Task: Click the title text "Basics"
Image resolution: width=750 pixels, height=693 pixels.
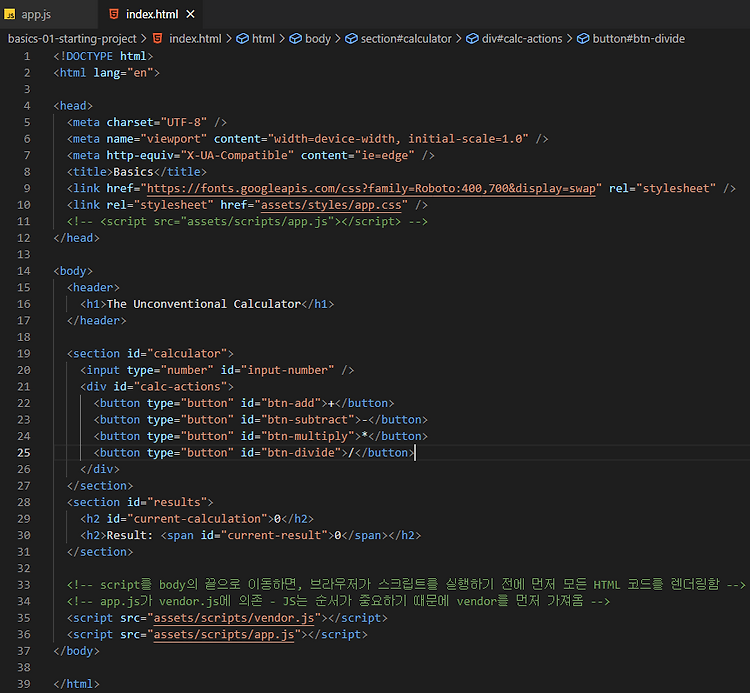Action: 133,172
